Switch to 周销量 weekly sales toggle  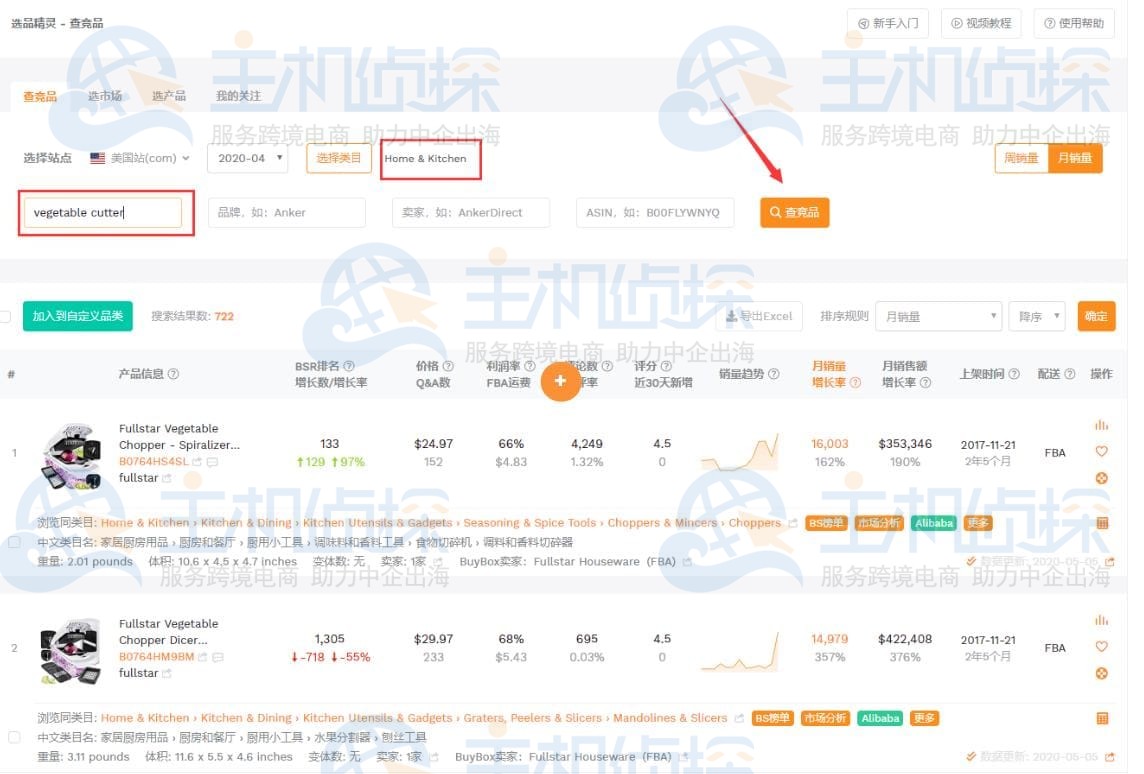point(1021,158)
